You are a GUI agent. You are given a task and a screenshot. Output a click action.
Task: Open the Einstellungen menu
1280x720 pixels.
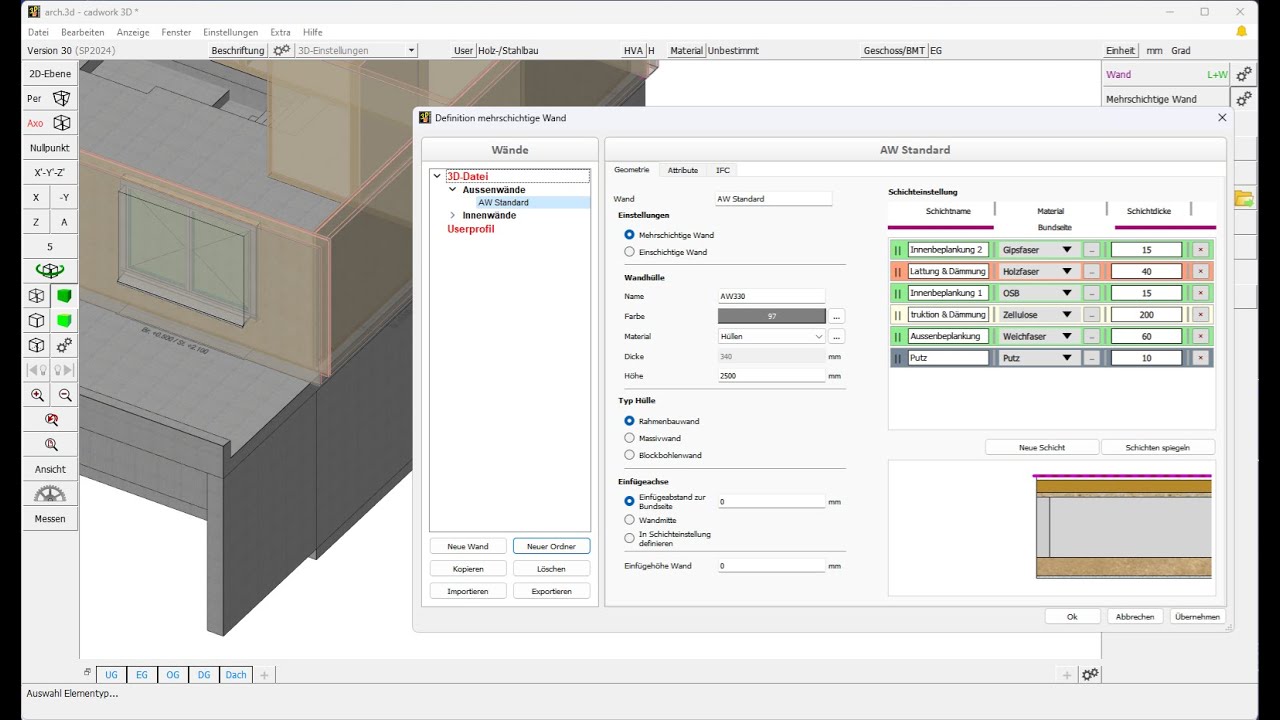[x=230, y=32]
